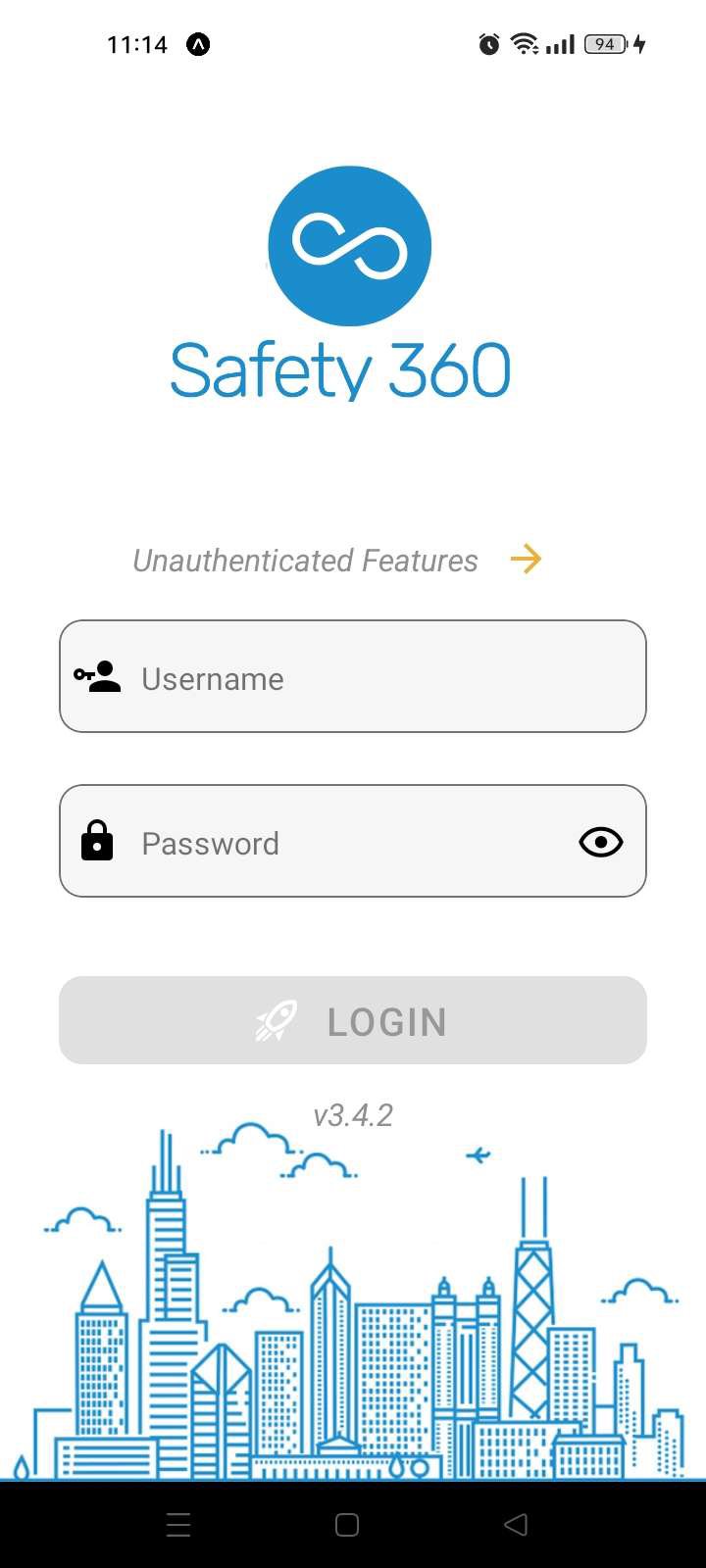The image size is (706, 1568).
Task: Tap the alarm clock icon in status bar
Action: (x=488, y=43)
